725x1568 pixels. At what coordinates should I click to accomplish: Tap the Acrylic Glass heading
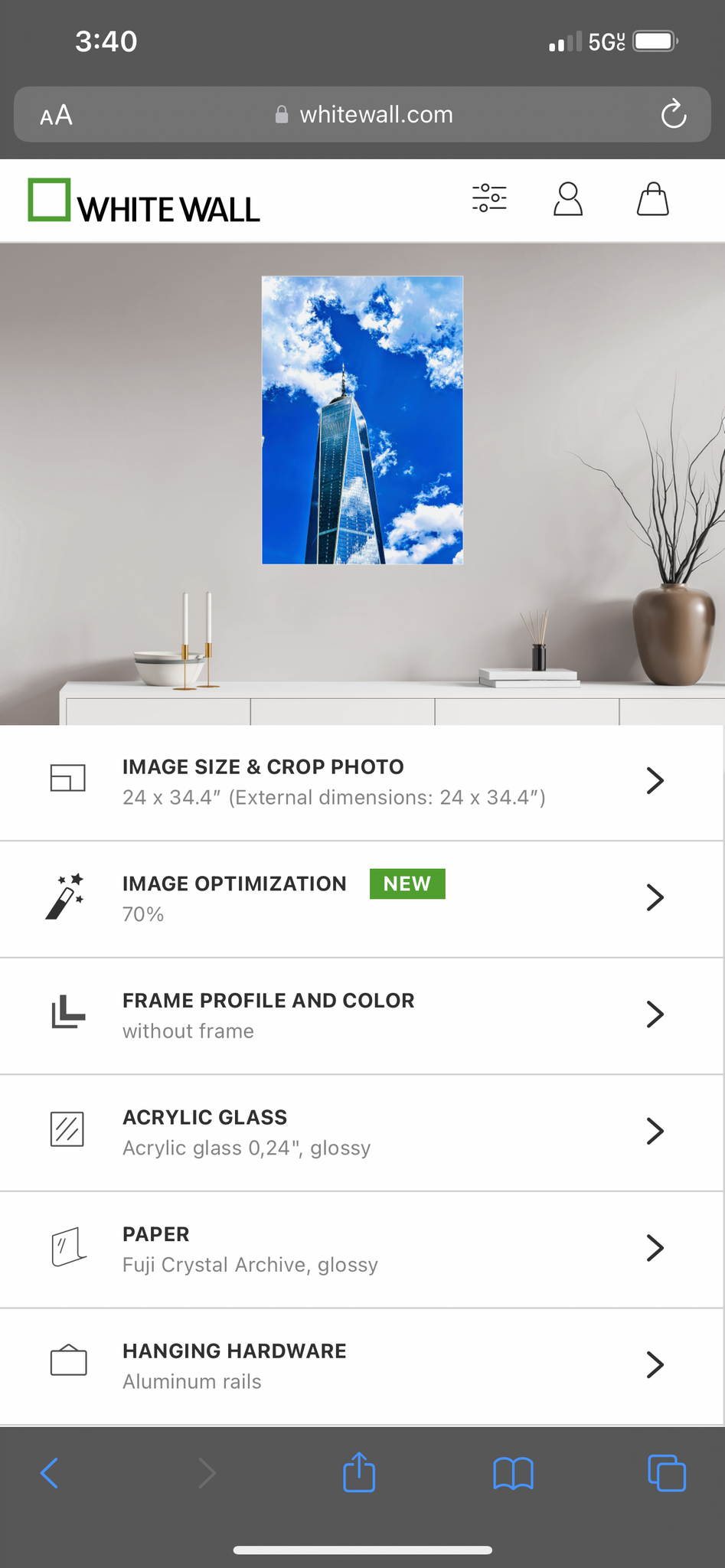[x=204, y=1117]
